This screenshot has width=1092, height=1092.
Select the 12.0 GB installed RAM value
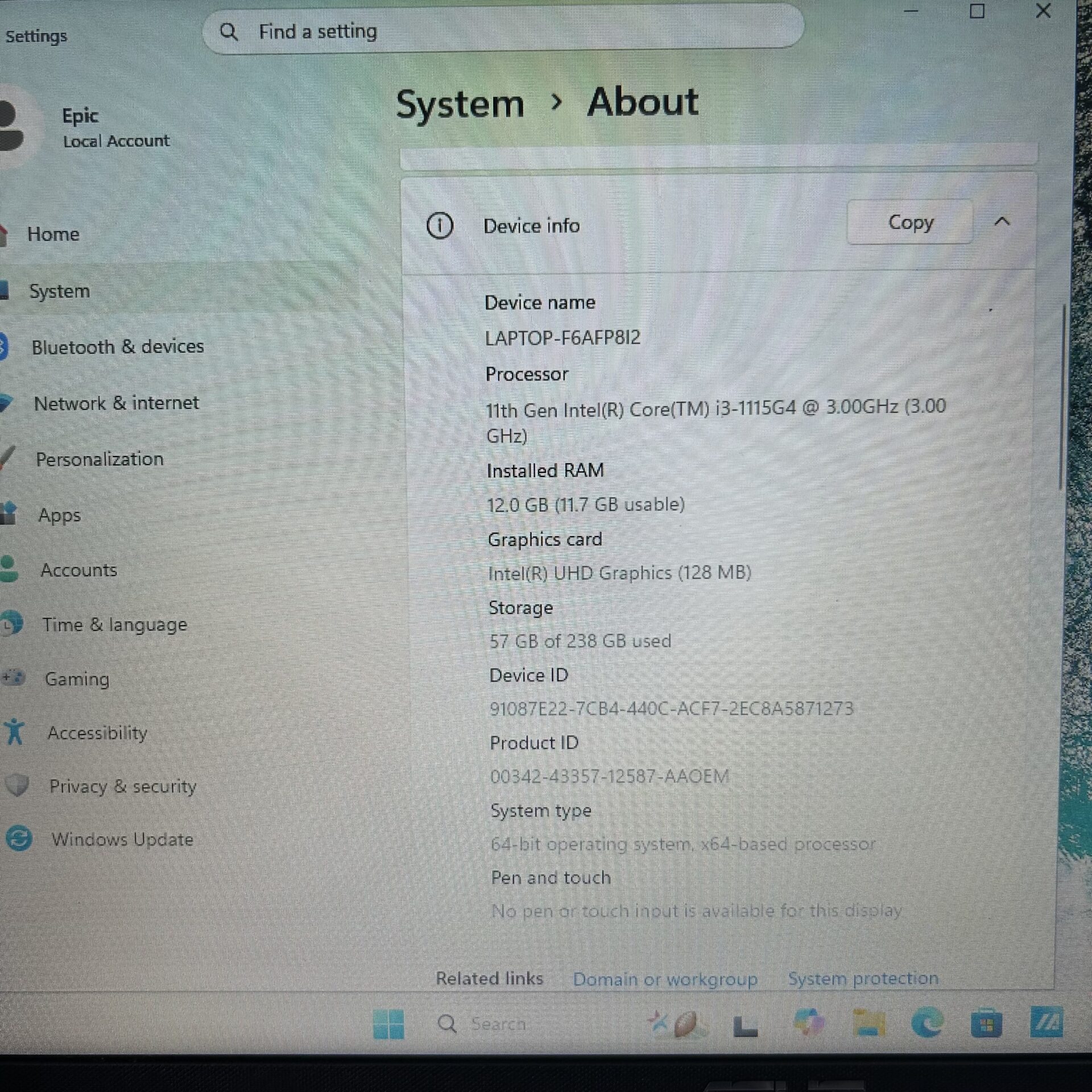click(x=586, y=504)
